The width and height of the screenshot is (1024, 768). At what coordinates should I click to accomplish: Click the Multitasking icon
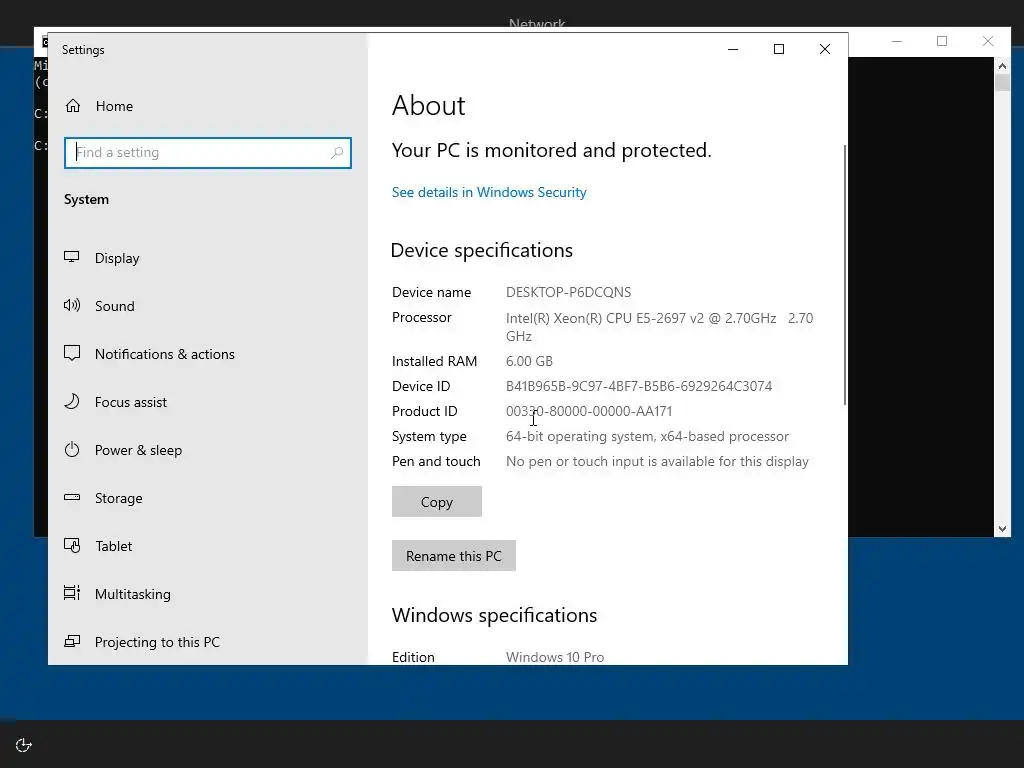point(72,593)
